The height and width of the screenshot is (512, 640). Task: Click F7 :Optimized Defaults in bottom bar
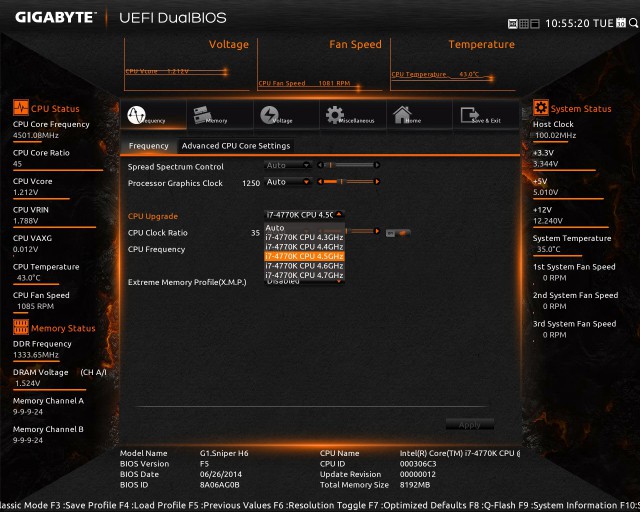pyautogui.click(x=418, y=505)
